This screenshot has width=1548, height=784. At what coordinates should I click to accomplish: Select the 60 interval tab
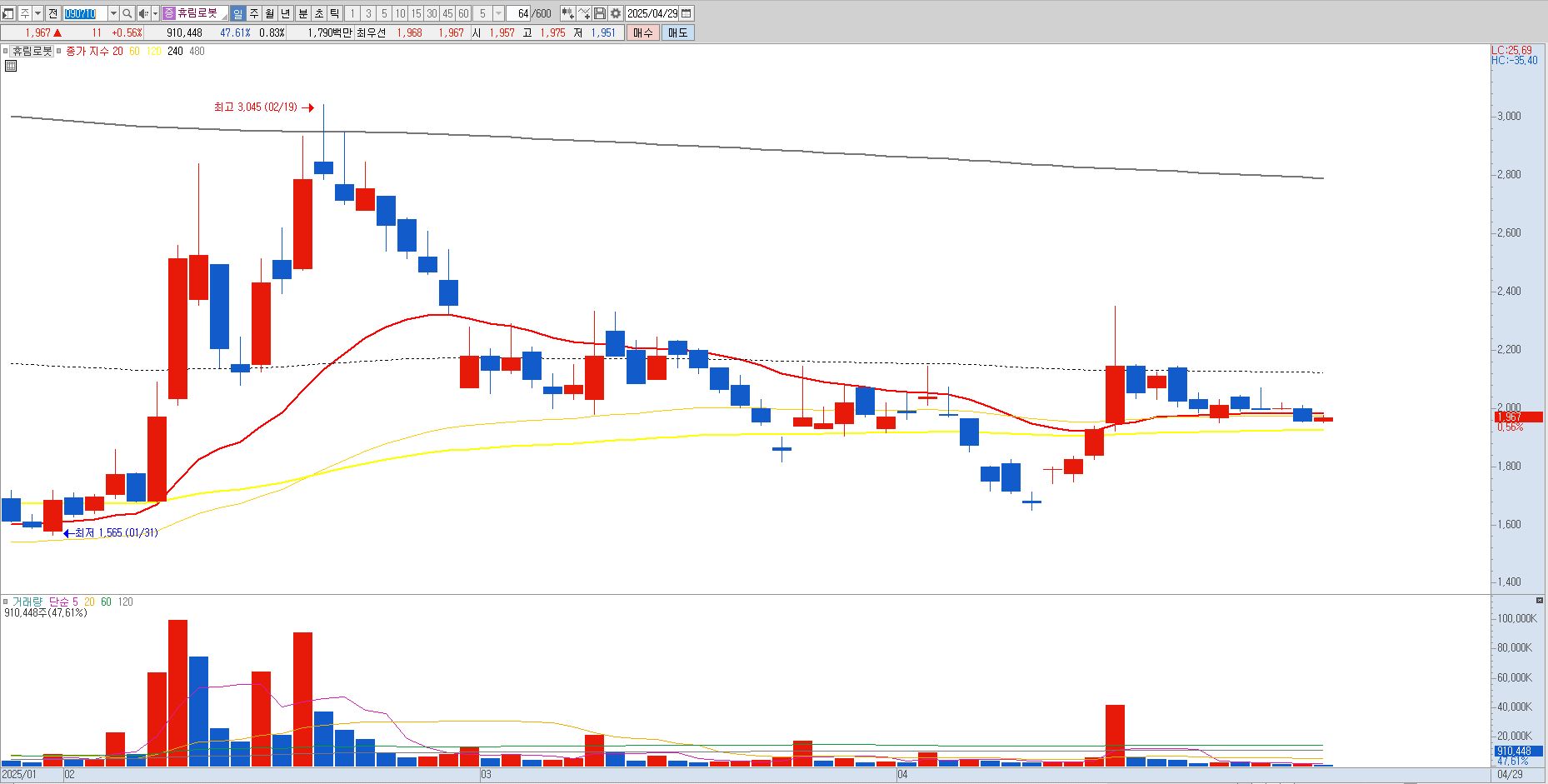pos(463,13)
